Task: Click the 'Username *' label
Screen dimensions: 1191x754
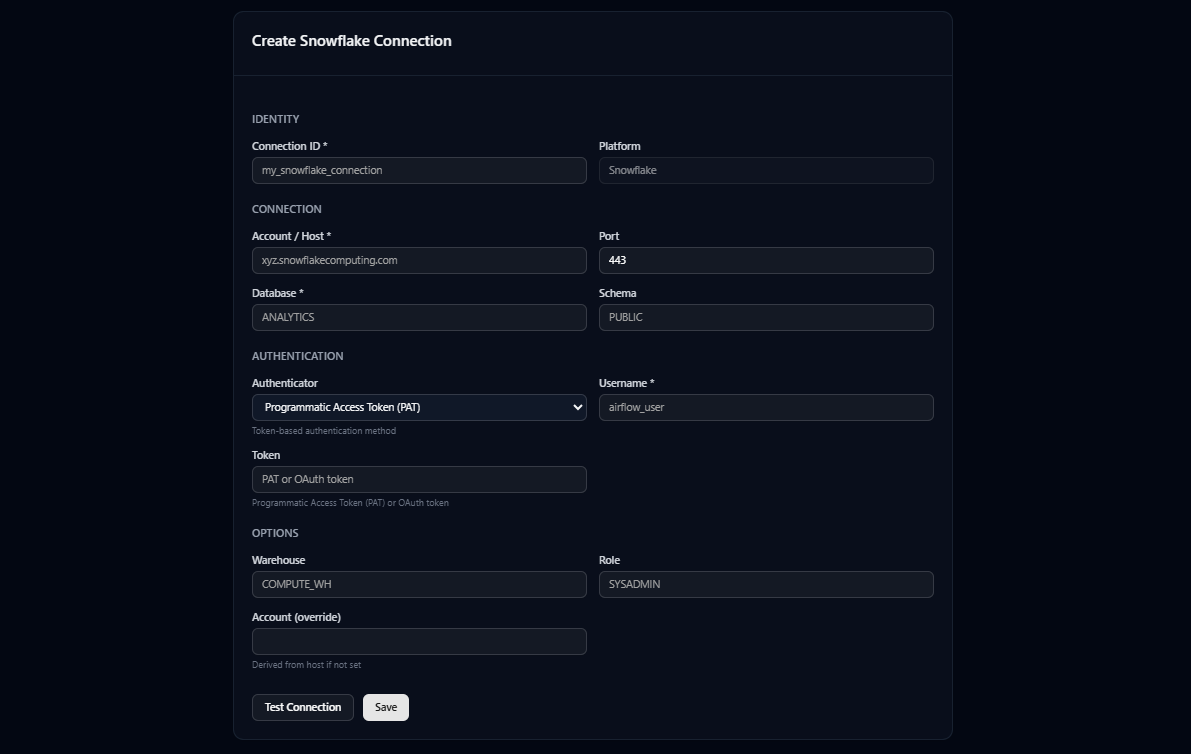Action: [x=626, y=383]
